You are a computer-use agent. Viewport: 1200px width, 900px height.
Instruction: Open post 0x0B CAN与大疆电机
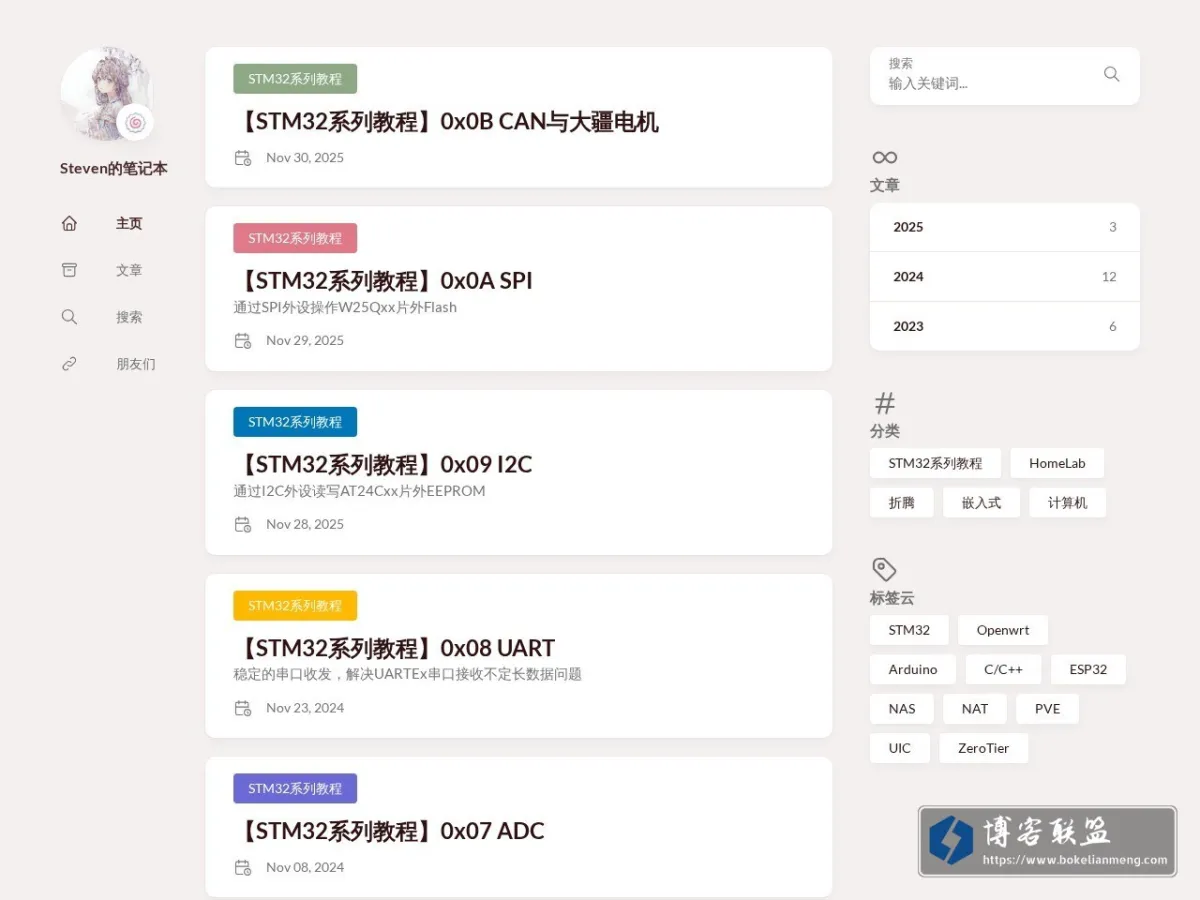click(x=446, y=122)
